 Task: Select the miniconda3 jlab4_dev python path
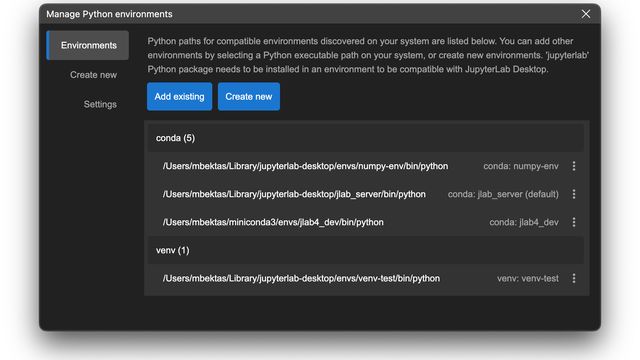[x=273, y=222]
